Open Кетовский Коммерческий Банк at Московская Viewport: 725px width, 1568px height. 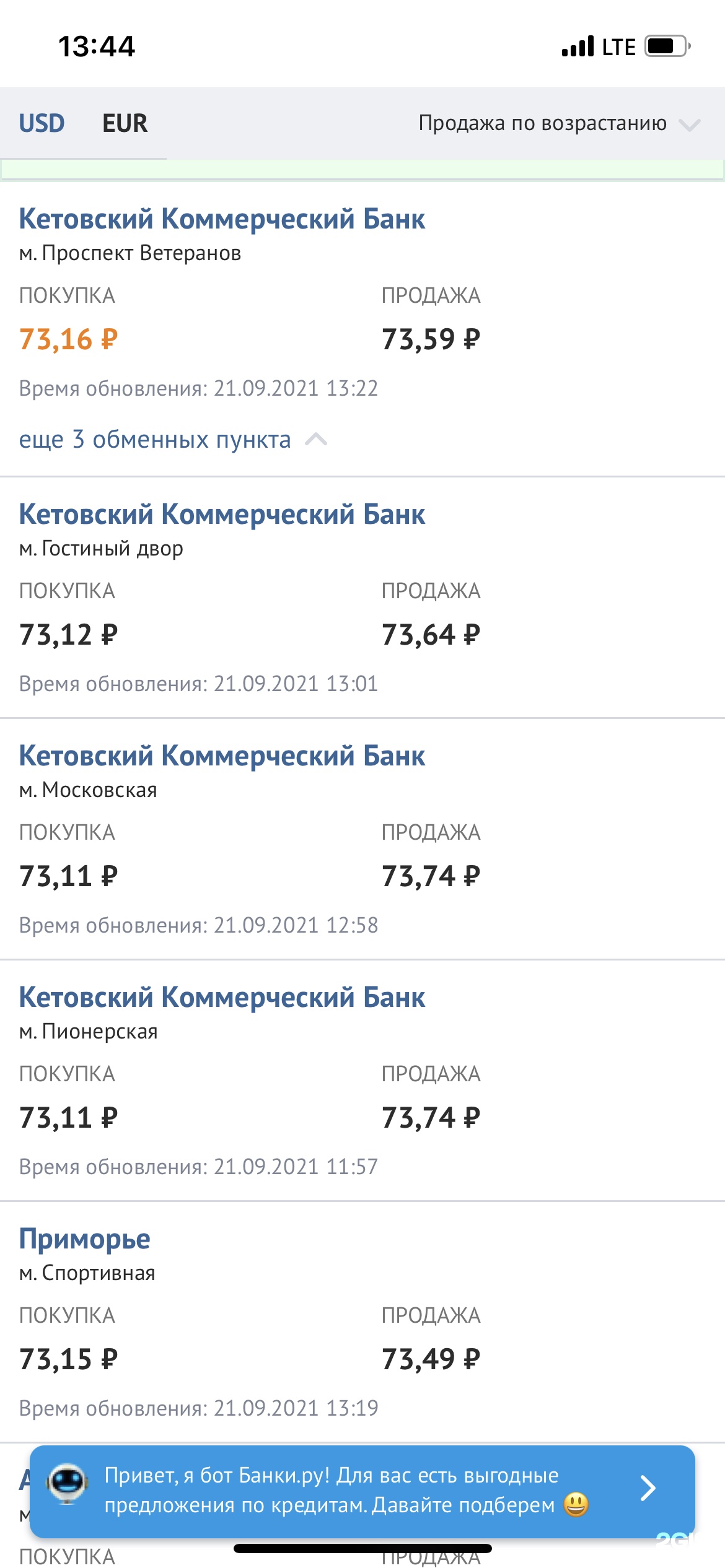pos(222,756)
